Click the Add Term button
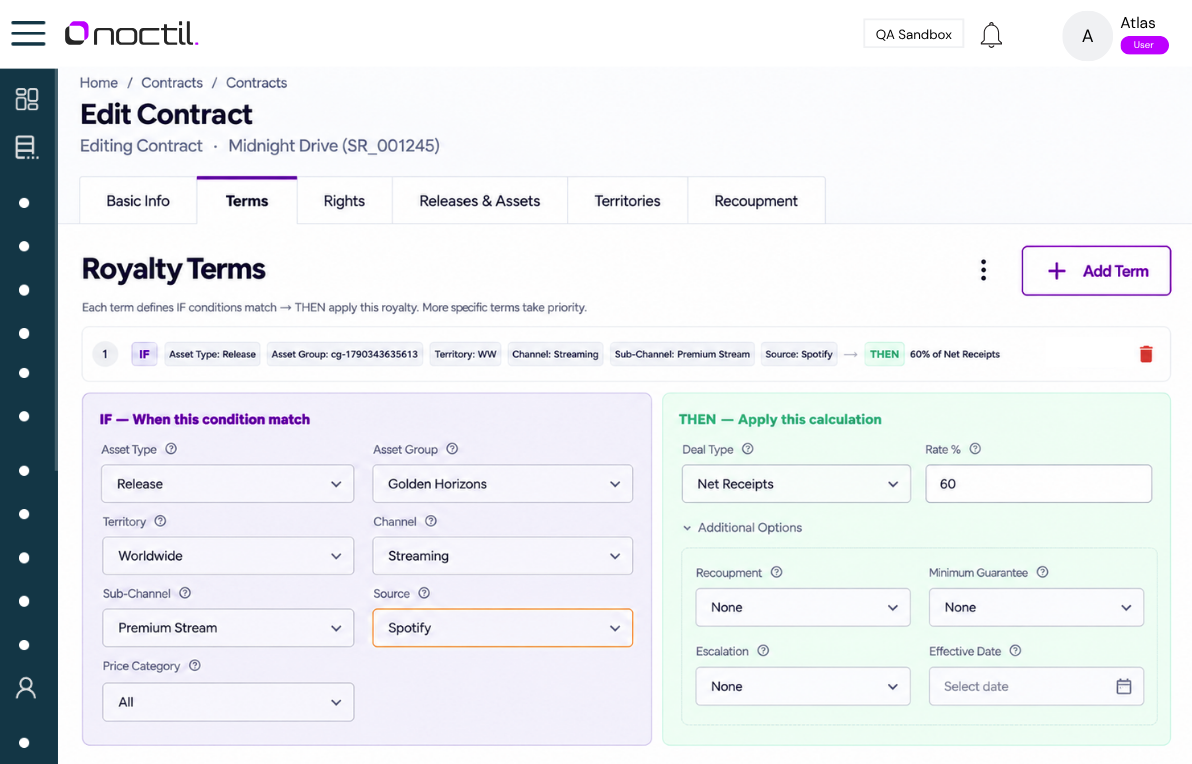Viewport: 1192px width, 764px height. pyautogui.click(x=1096, y=271)
